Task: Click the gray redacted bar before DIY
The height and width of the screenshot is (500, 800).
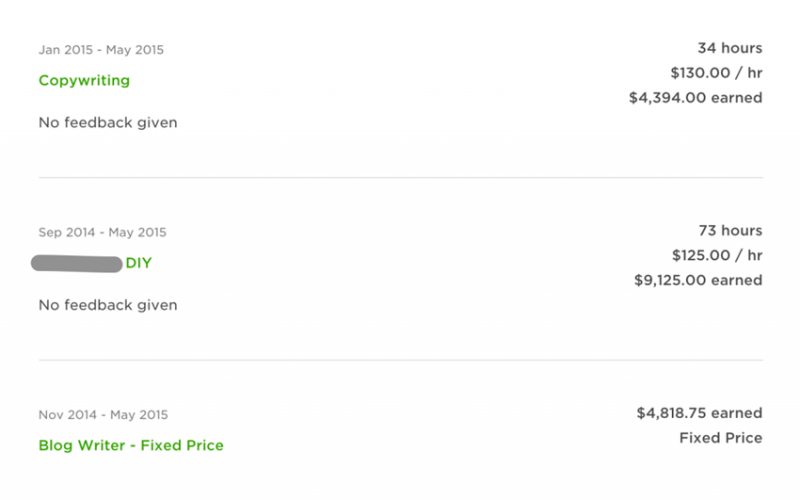Action: click(76, 264)
